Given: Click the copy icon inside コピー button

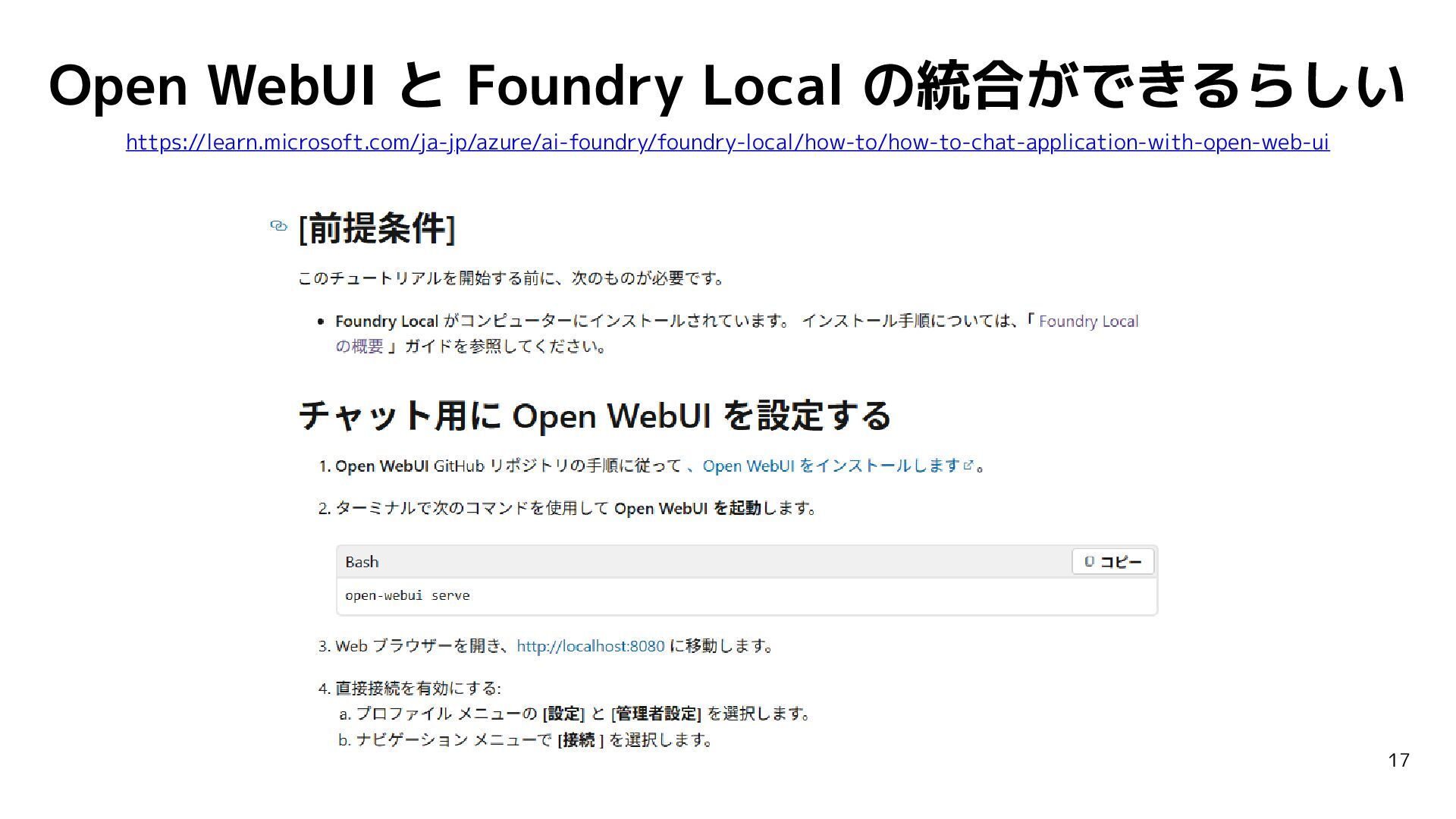Looking at the screenshot, I should (x=1089, y=562).
